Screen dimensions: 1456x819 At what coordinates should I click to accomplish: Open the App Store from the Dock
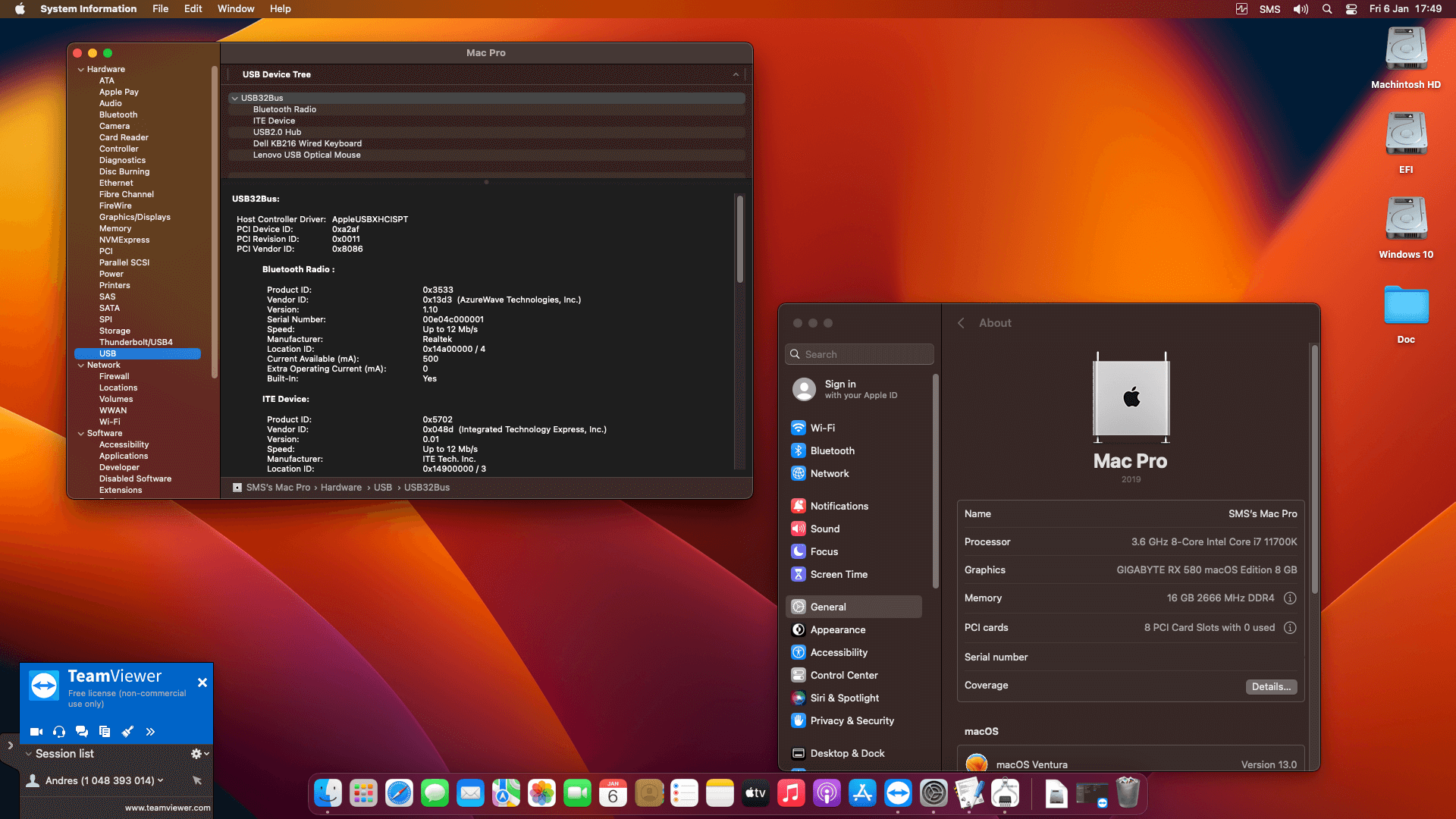[x=862, y=792]
